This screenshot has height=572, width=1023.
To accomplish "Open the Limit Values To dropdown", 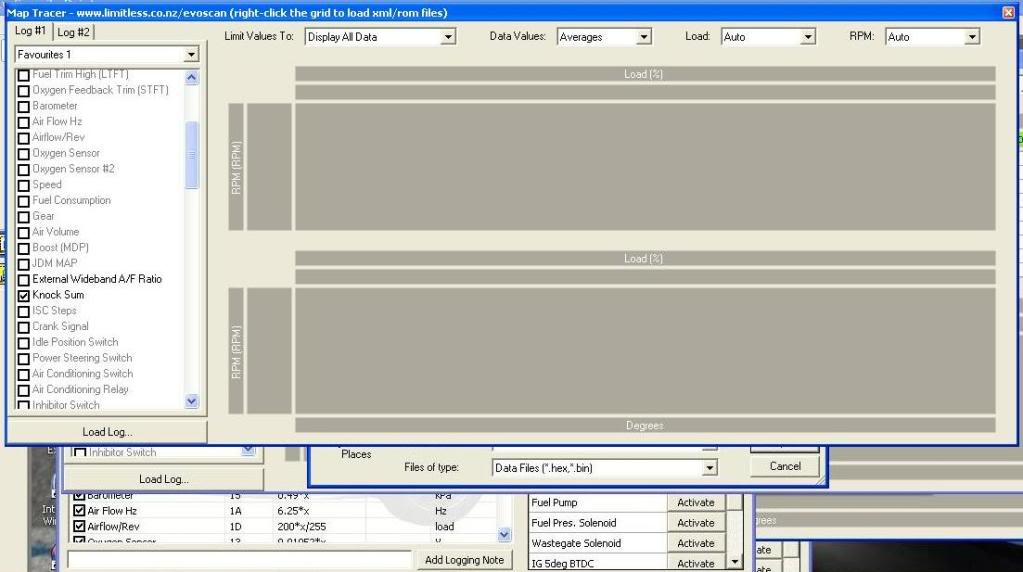I will tap(448, 37).
